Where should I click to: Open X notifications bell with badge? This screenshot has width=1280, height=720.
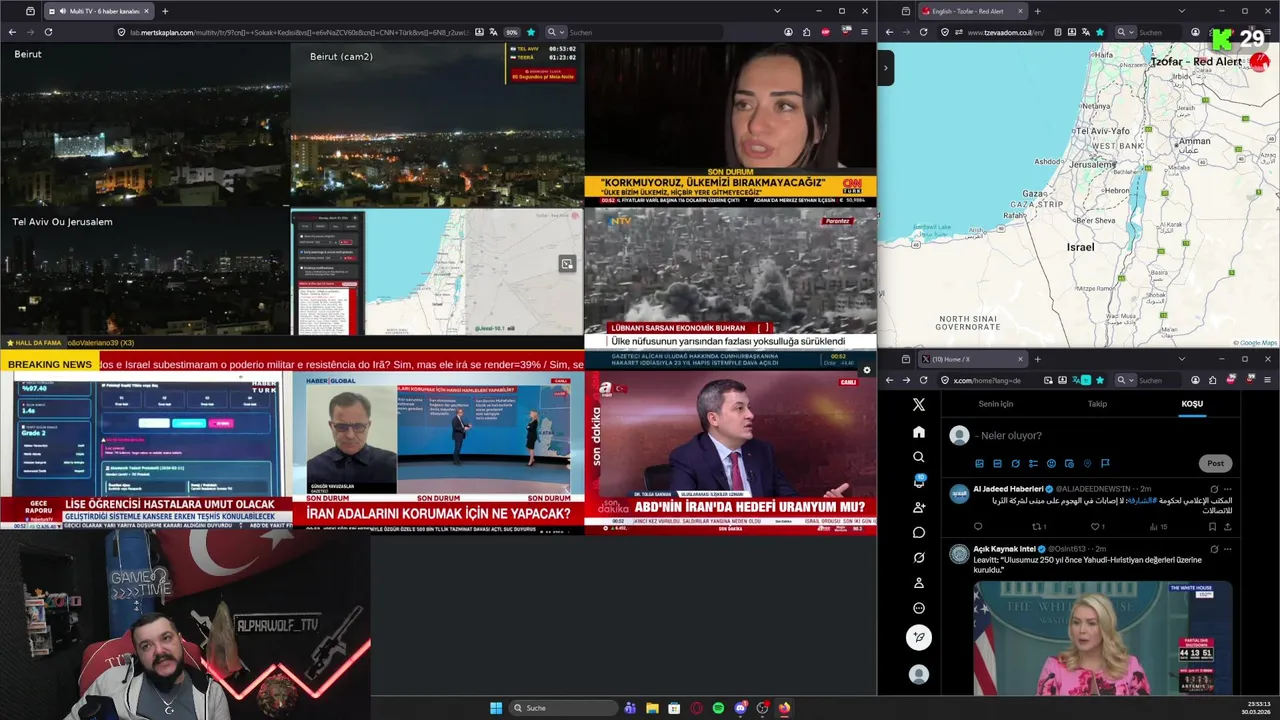[x=919, y=482]
